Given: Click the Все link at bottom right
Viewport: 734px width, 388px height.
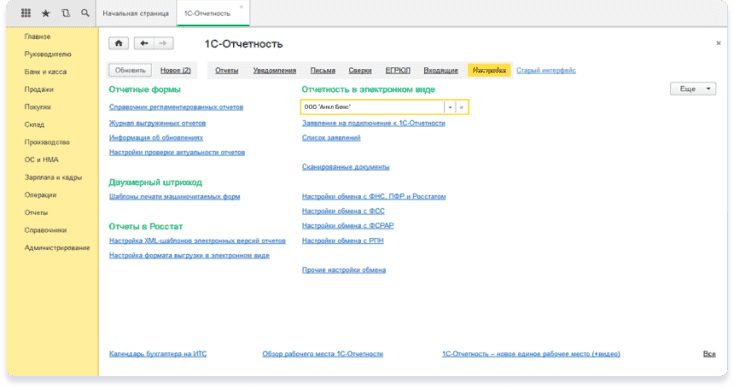Looking at the screenshot, I should click(709, 354).
